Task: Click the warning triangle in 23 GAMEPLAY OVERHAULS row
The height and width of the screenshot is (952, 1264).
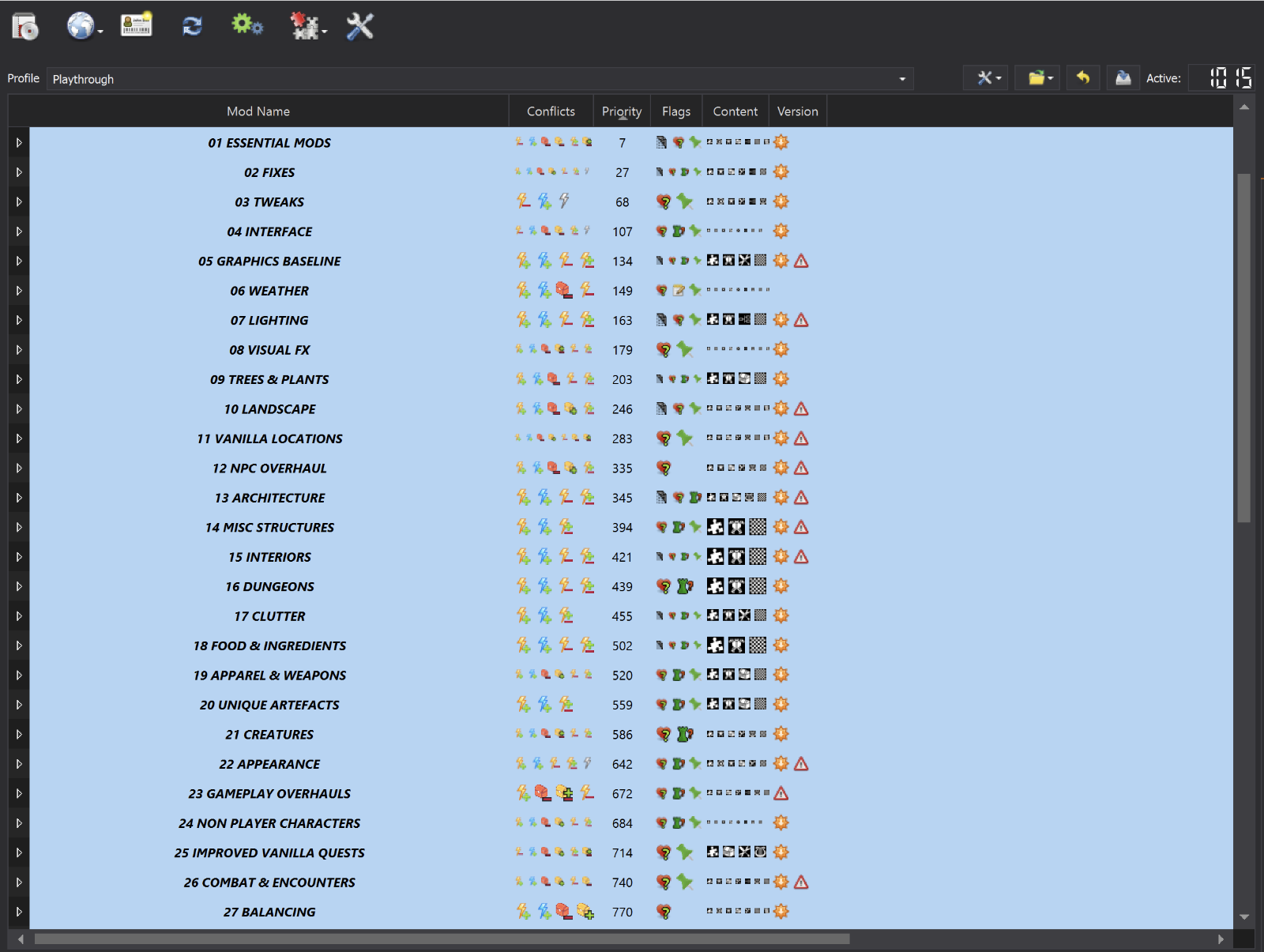Action: click(x=781, y=793)
